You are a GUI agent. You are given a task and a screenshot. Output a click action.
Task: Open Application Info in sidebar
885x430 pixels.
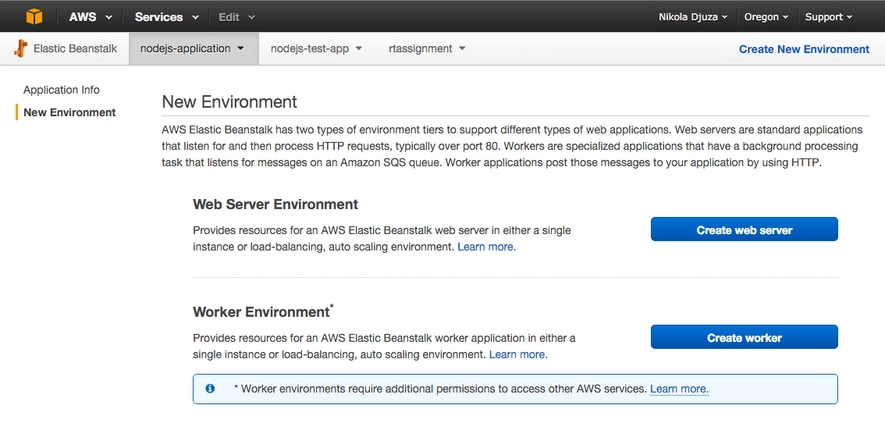click(61, 90)
